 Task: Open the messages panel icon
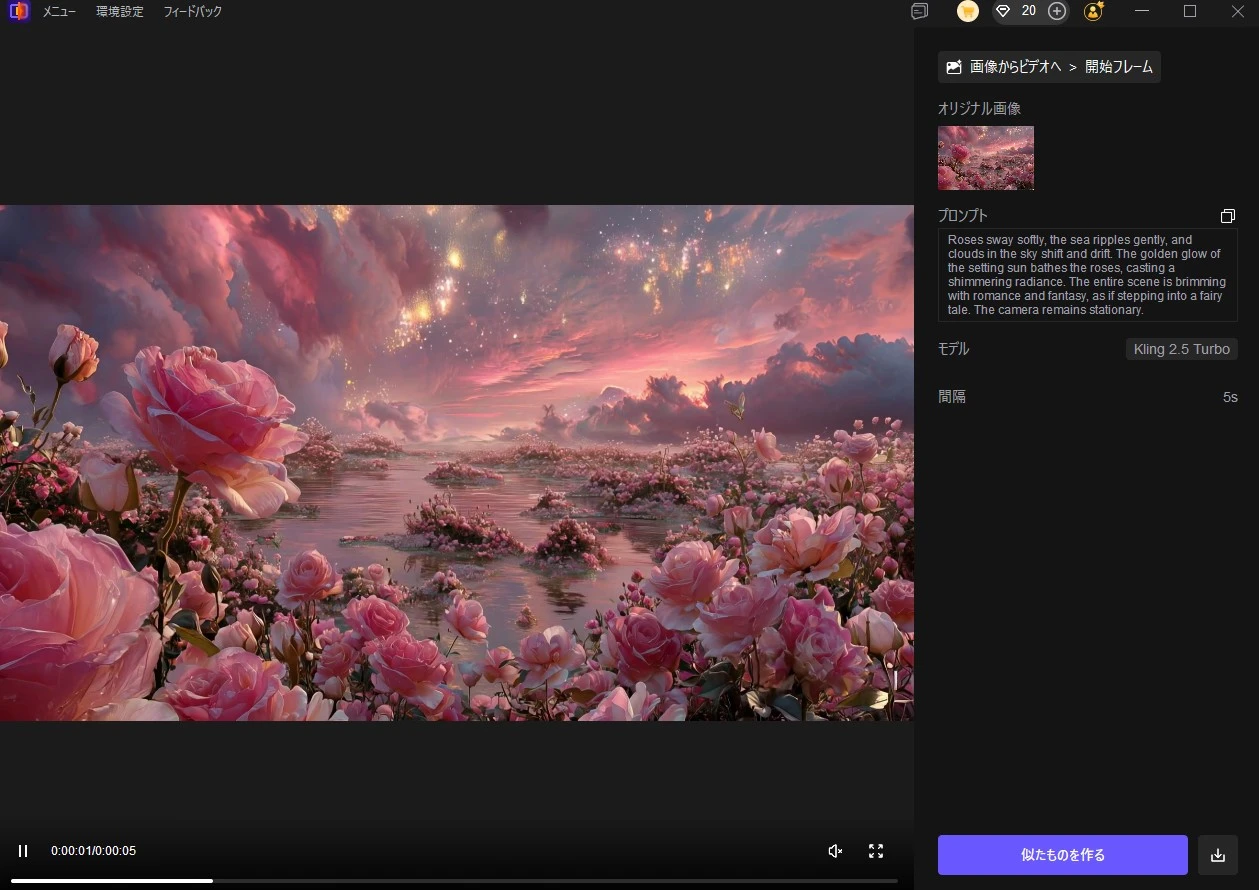920,11
